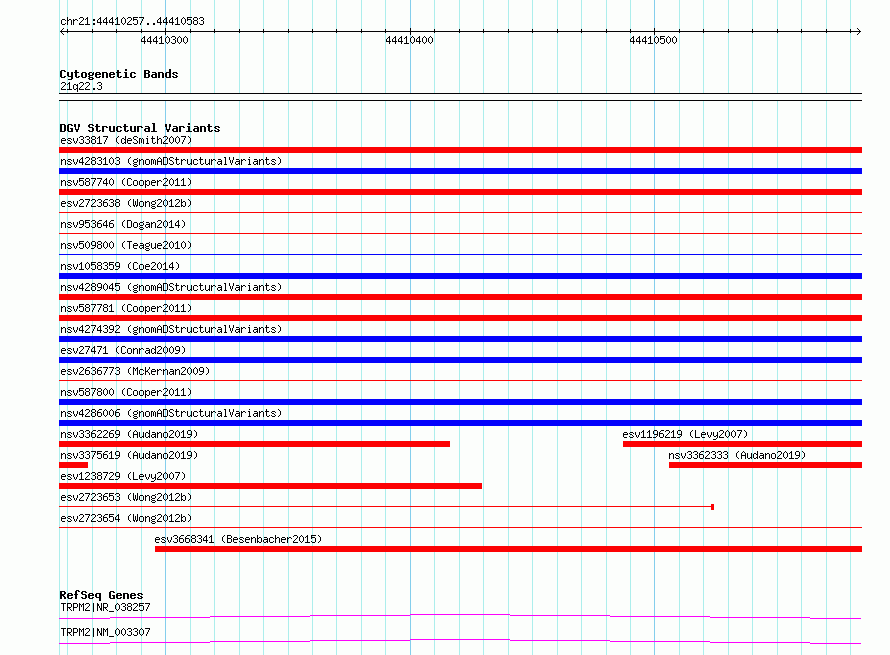
Task: Click the red bar under nsv3362269
Action: point(255,444)
